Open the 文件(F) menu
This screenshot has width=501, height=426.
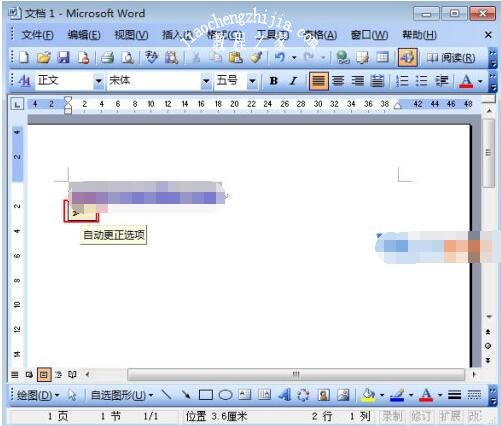(37, 35)
